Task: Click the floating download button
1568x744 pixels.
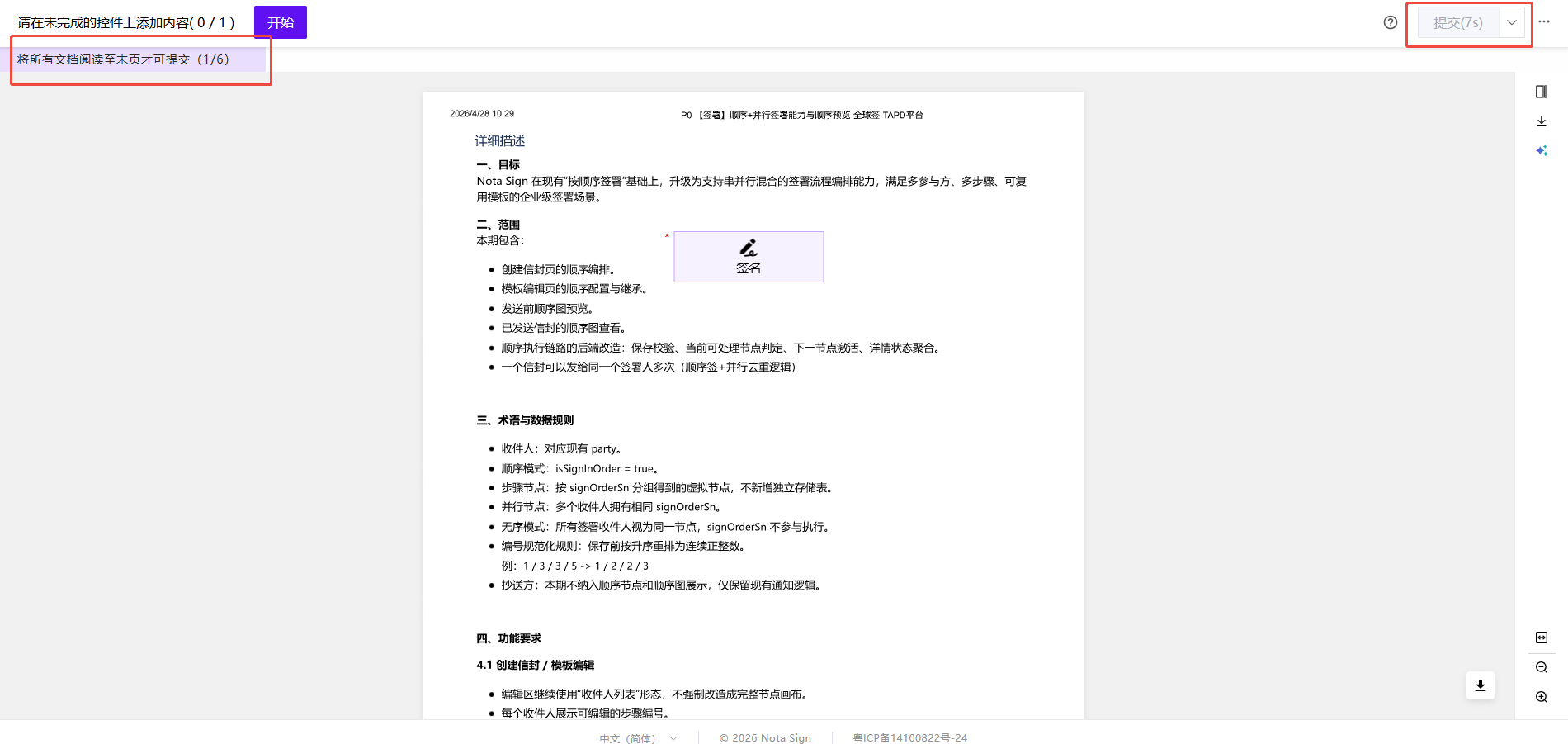Action: tap(1481, 685)
